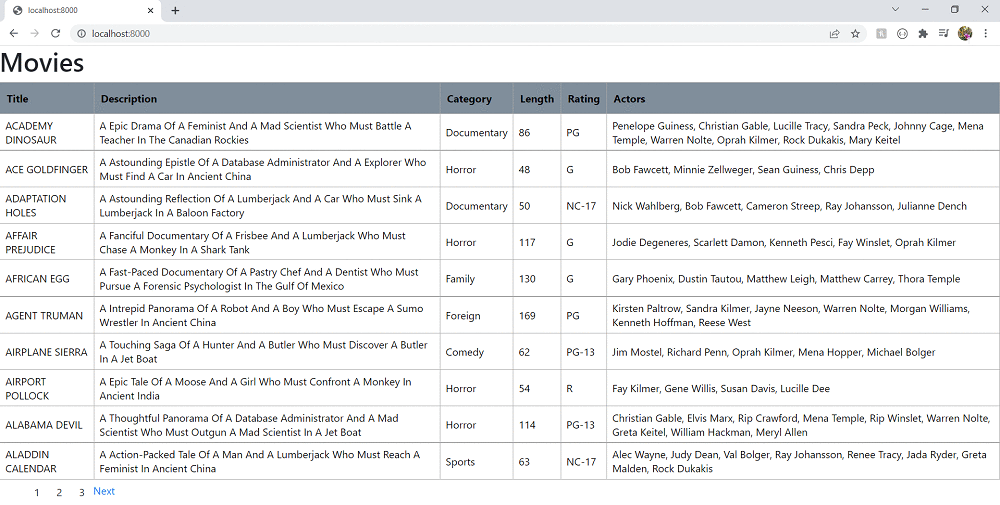The height and width of the screenshot is (505, 1000).
Task: Share this page from the address bar
Action: coord(834,34)
